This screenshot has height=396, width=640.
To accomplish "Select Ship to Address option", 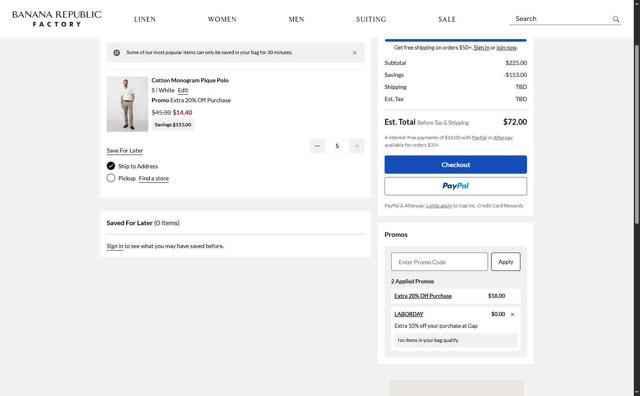I will [x=111, y=166].
